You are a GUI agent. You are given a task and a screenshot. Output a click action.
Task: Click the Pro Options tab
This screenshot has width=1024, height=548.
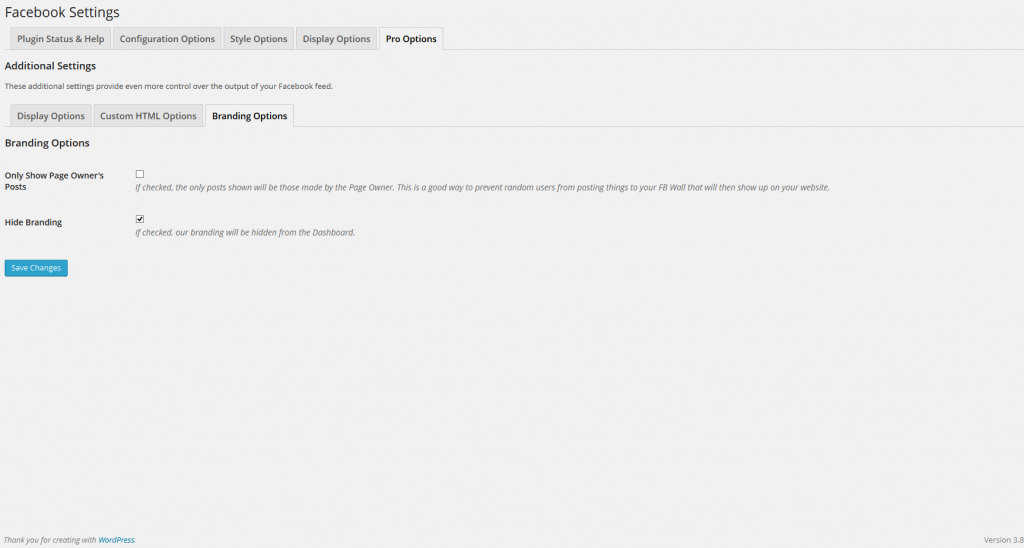click(x=411, y=39)
